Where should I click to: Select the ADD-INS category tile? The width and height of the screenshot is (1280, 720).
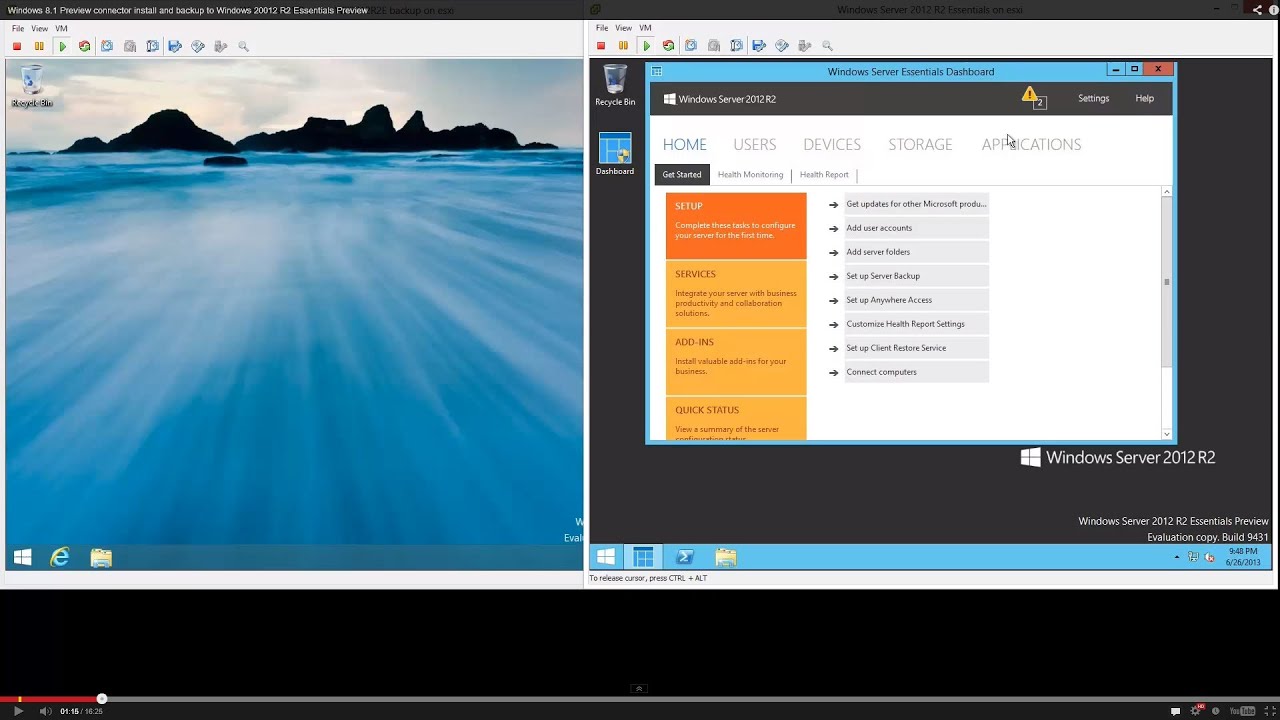click(736, 361)
